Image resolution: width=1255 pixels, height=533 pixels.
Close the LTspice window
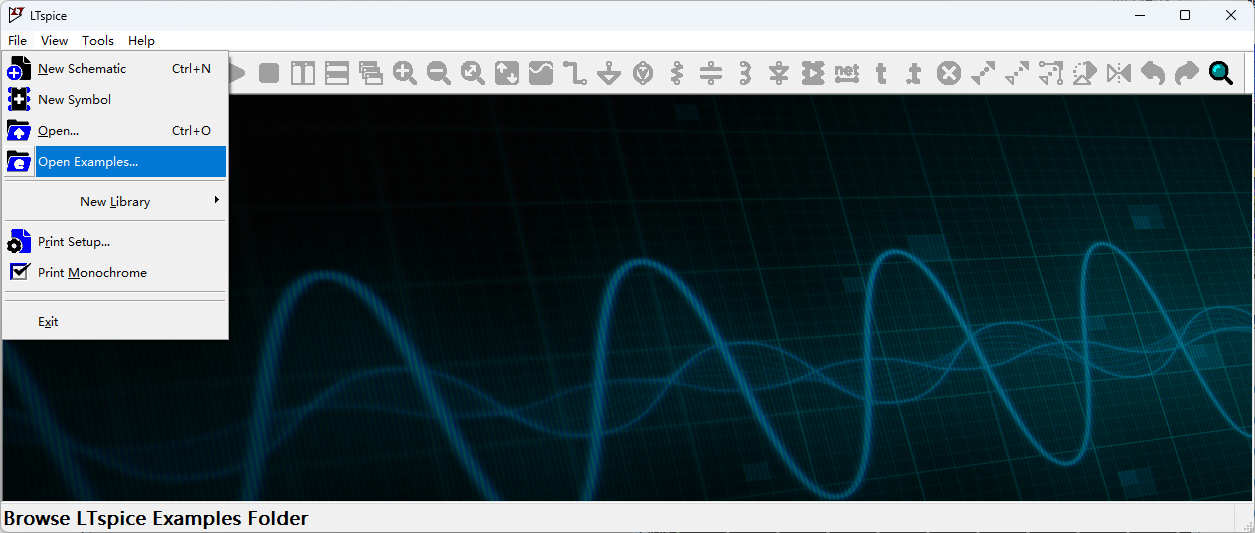point(1231,15)
